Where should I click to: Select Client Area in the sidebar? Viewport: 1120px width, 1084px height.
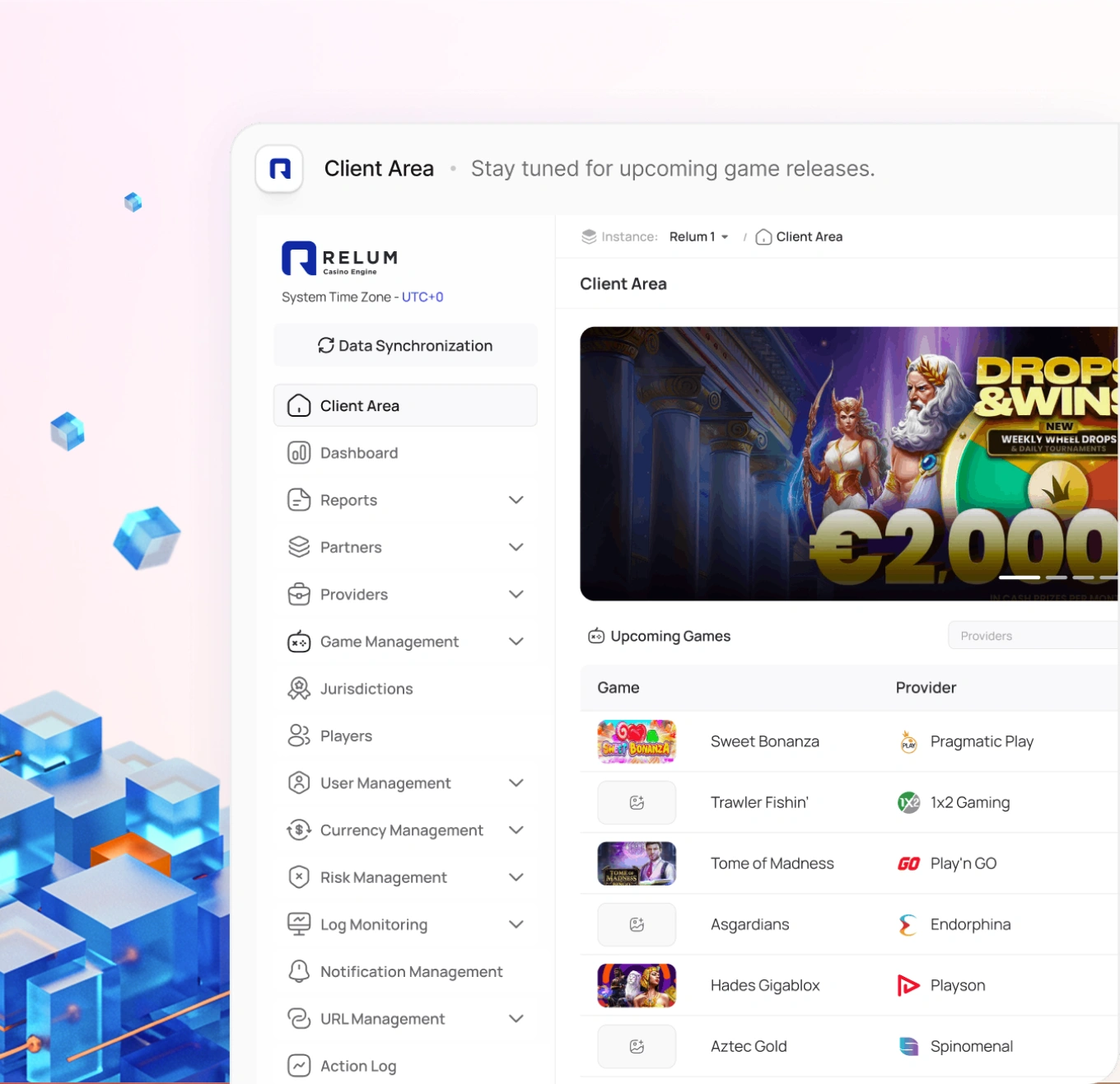click(405, 405)
